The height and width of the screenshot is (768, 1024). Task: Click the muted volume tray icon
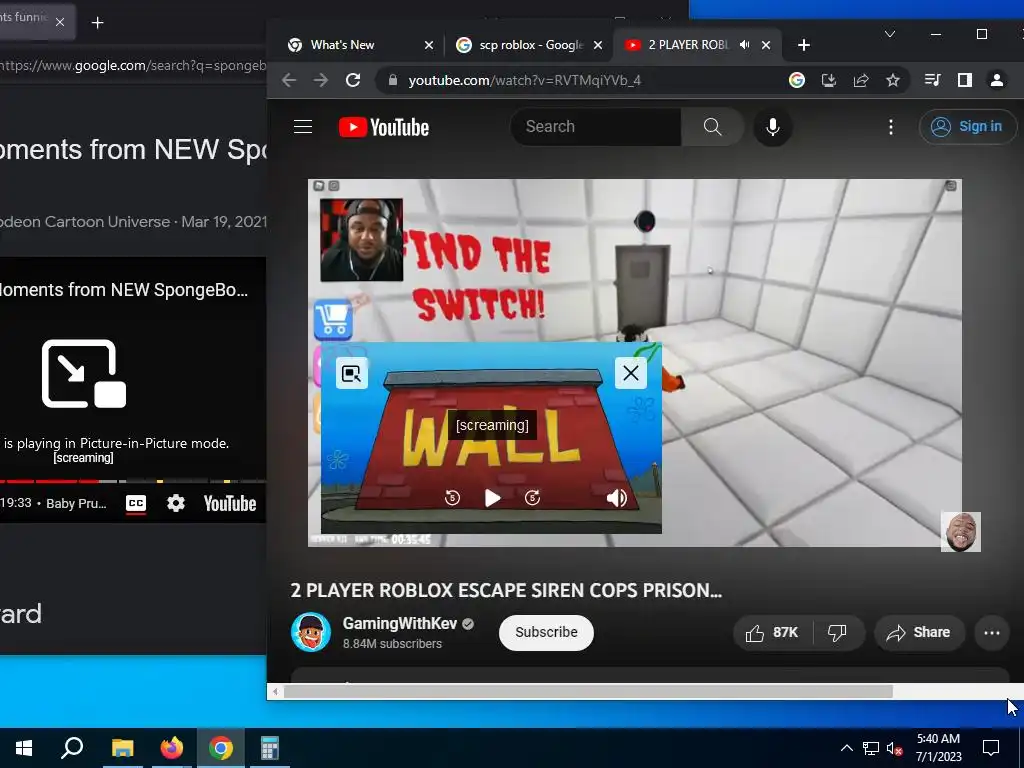point(894,749)
